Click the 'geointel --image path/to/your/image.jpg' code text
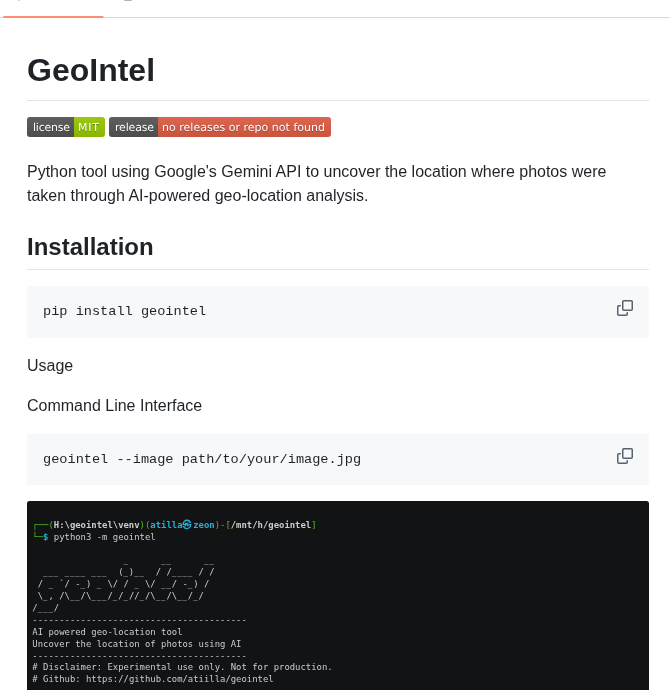The image size is (670, 690). (x=202, y=459)
